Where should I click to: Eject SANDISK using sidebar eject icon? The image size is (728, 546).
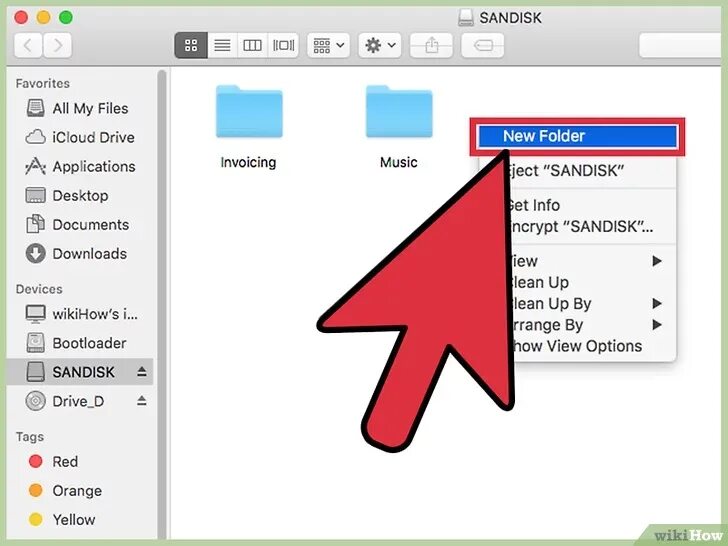142,371
